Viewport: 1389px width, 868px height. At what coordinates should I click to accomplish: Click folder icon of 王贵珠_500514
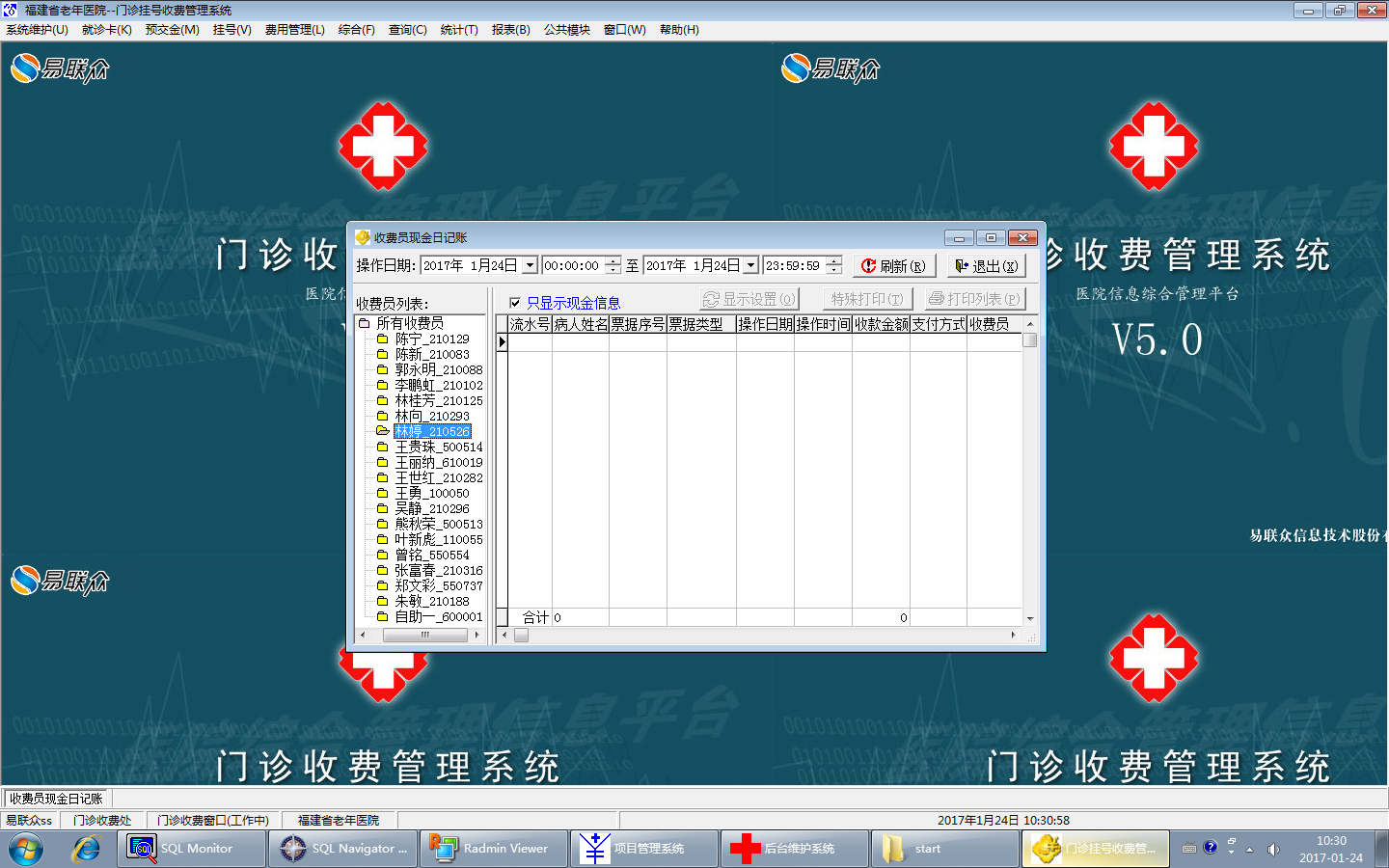382,447
